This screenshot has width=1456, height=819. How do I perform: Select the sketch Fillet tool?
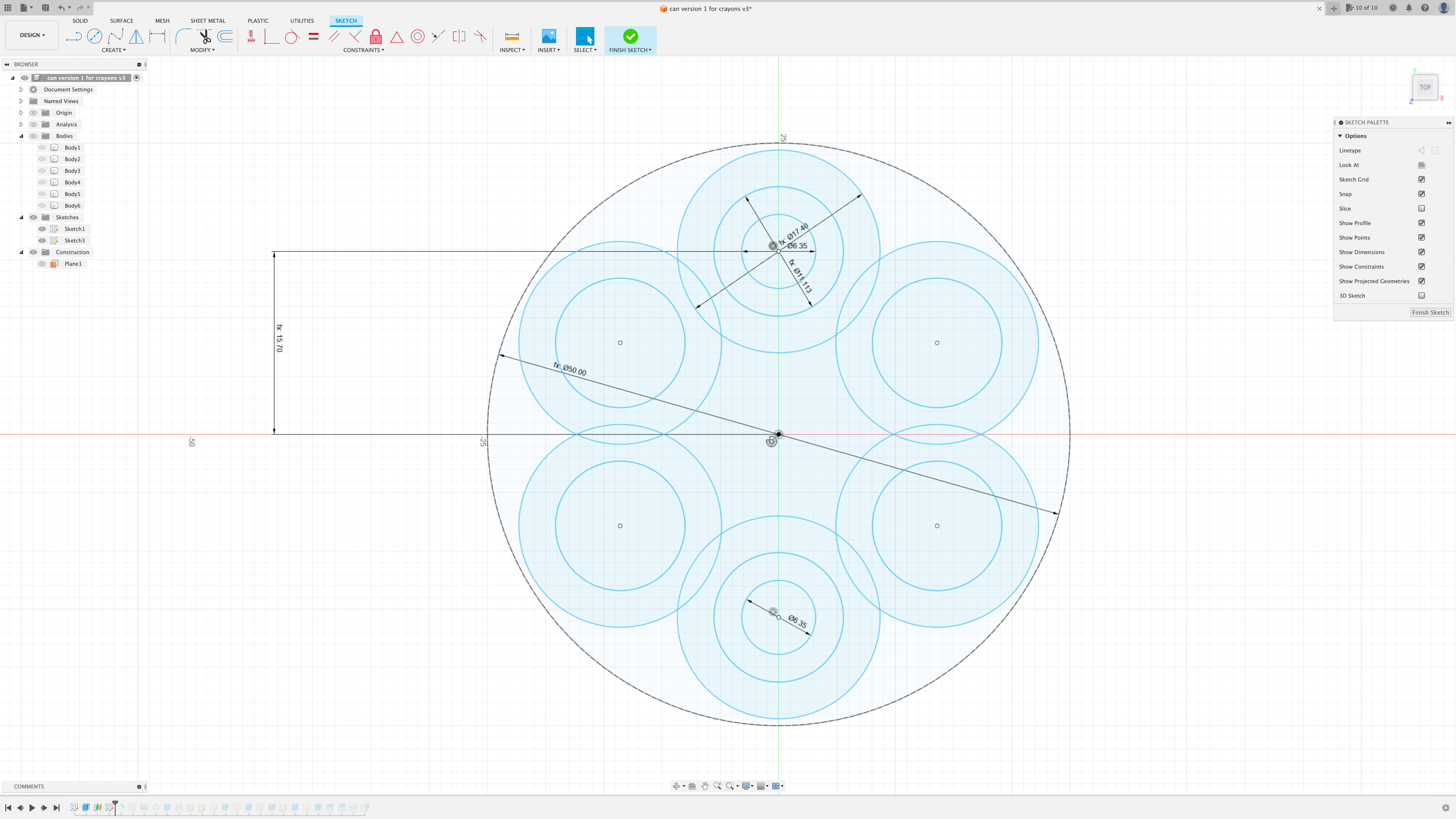[x=183, y=37]
